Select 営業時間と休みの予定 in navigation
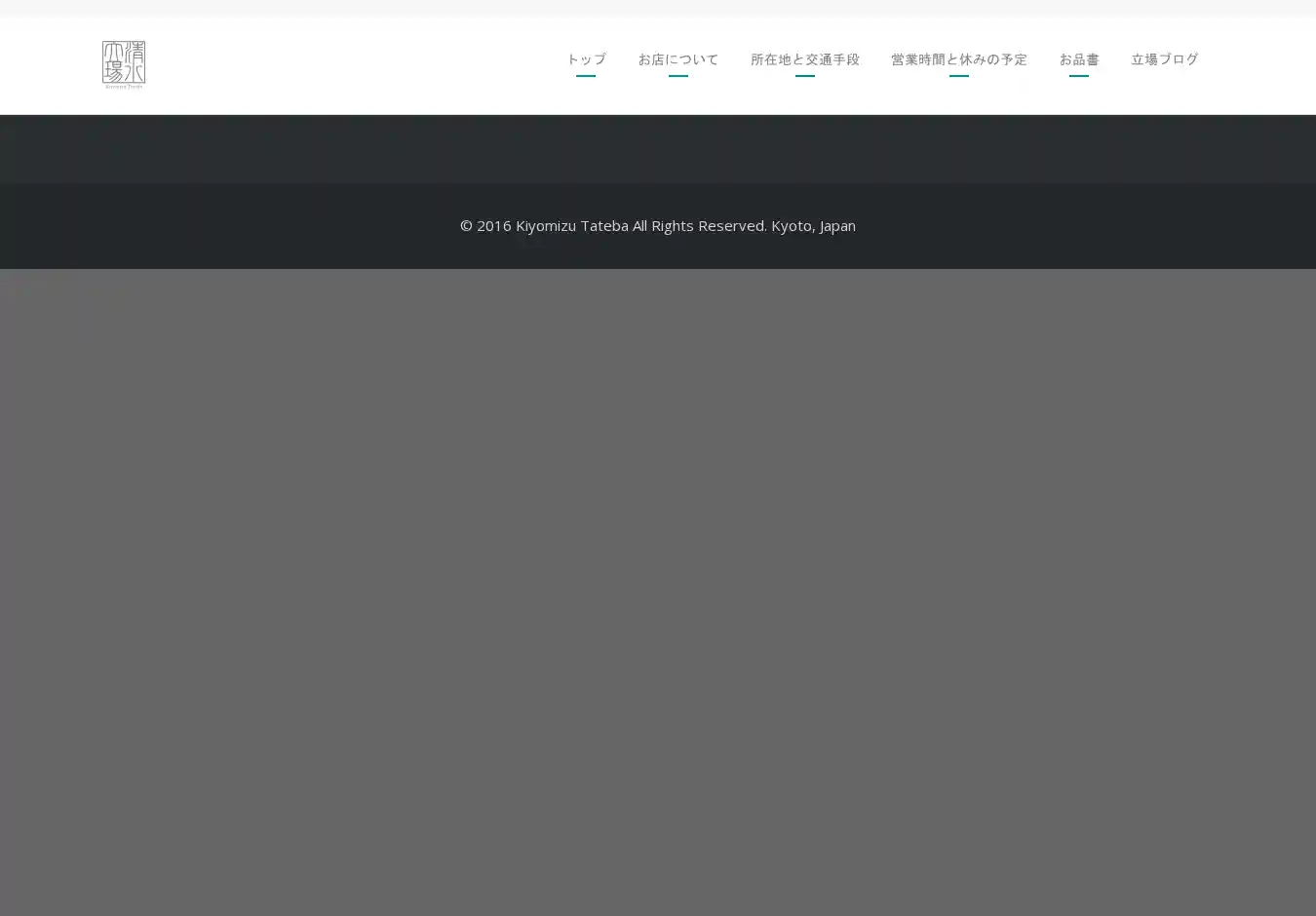This screenshot has height=916, width=1316. (x=958, y=59)
